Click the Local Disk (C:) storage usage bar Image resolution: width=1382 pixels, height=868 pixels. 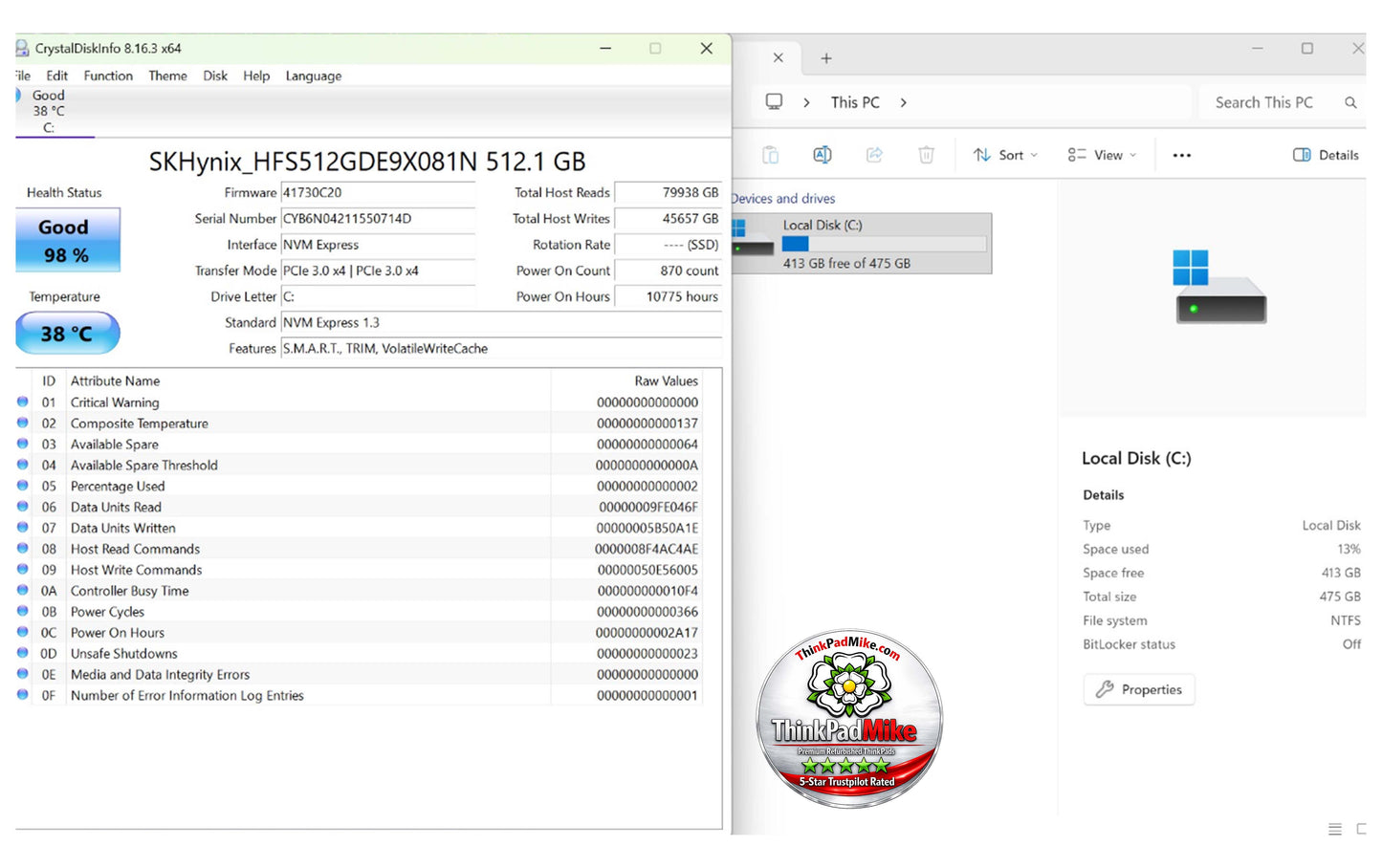coord(884,244)
